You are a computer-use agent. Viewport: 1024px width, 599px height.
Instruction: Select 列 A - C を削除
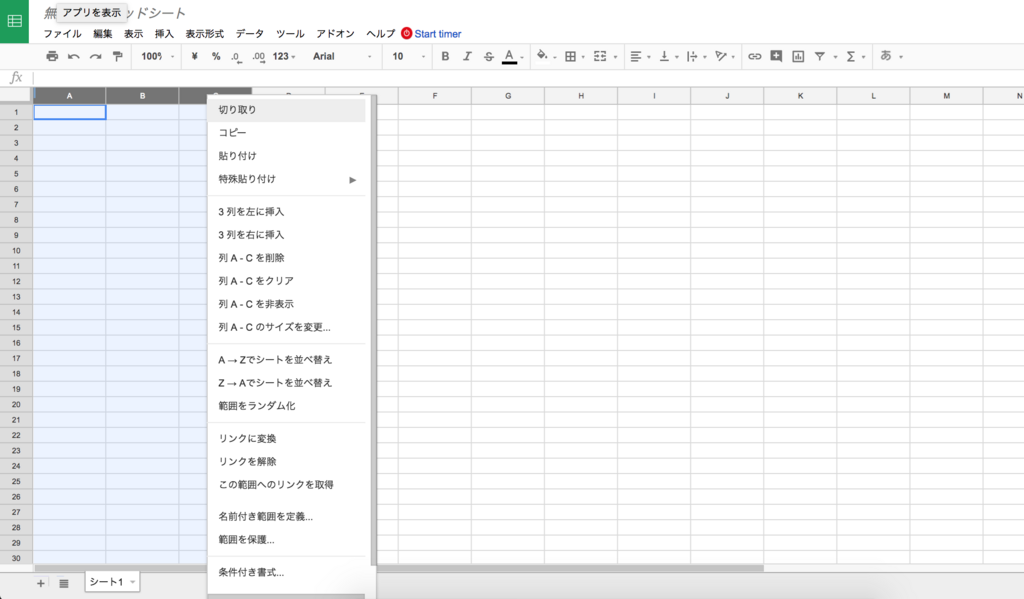tap(286, 258)
